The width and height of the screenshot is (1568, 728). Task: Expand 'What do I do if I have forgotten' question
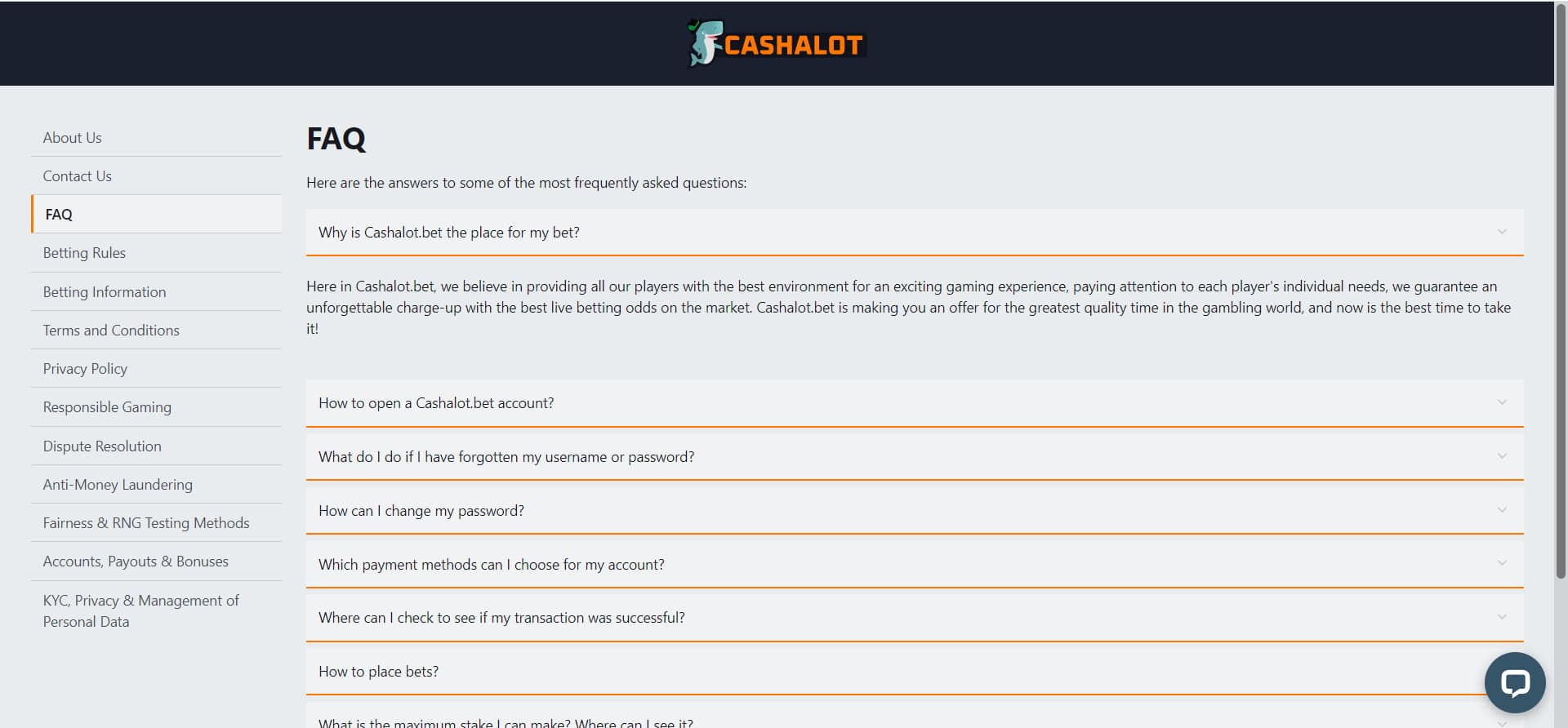click(x=915, y=456)
